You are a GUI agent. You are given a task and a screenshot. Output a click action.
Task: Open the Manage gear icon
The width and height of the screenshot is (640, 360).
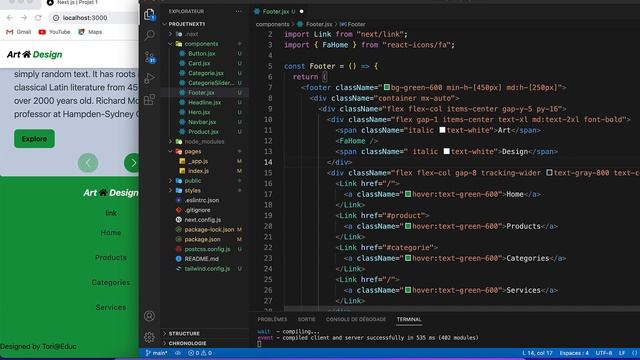(149, 337)
